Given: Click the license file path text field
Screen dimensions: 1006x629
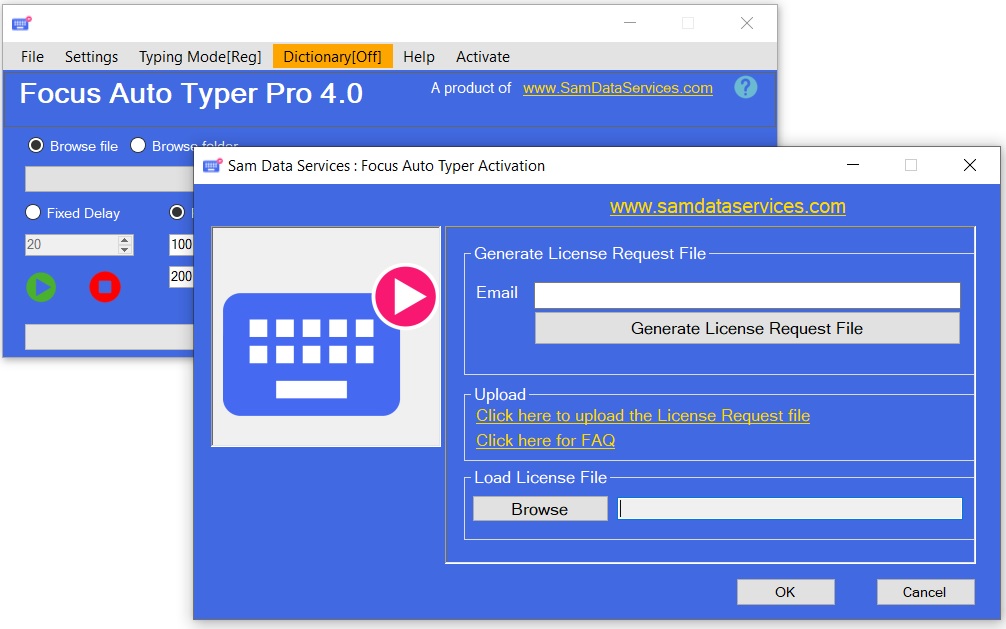Looking at the screenshot, I should click(790, 509).
